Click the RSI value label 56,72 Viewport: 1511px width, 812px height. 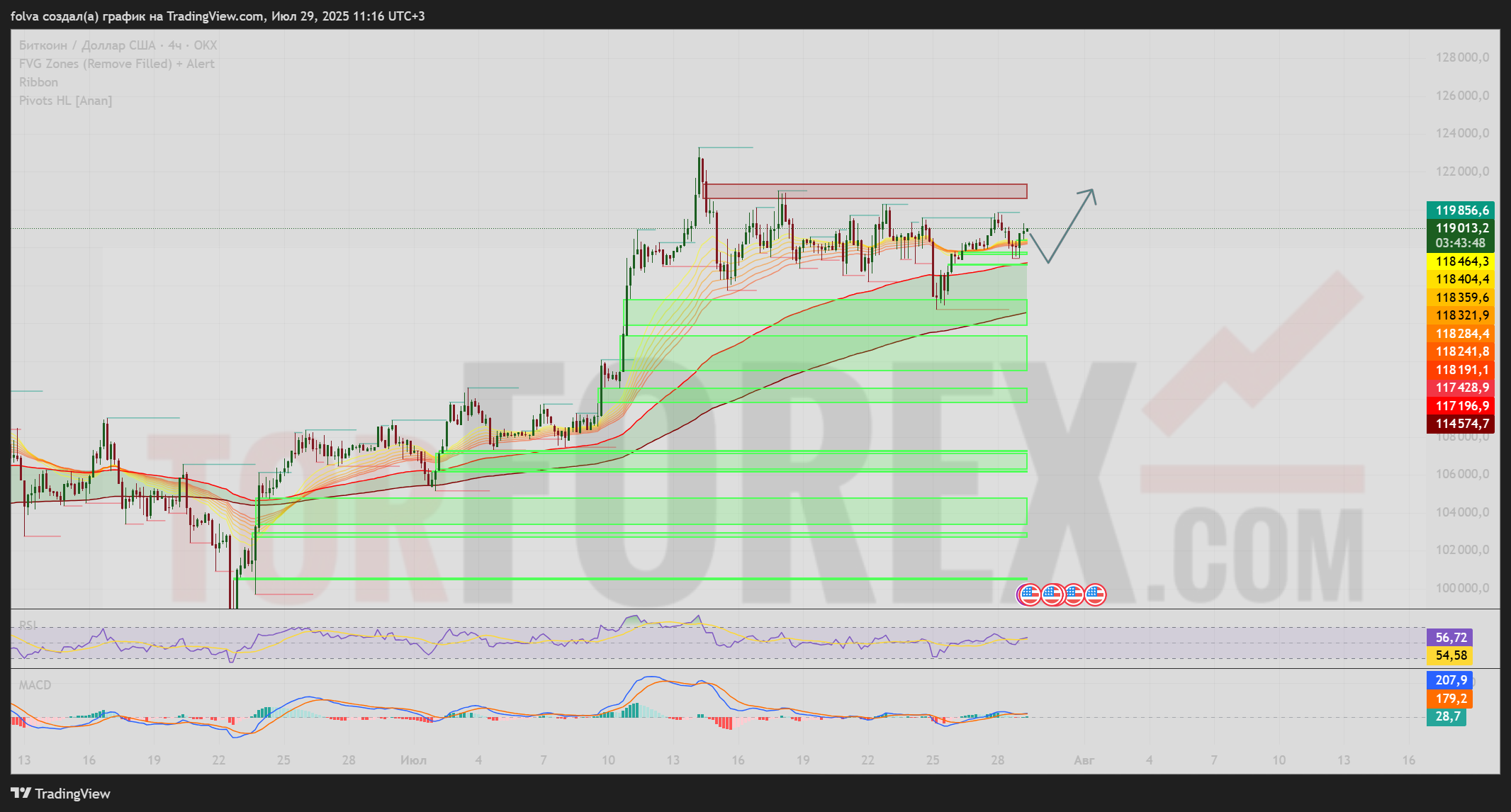(x=1451, y=638)
